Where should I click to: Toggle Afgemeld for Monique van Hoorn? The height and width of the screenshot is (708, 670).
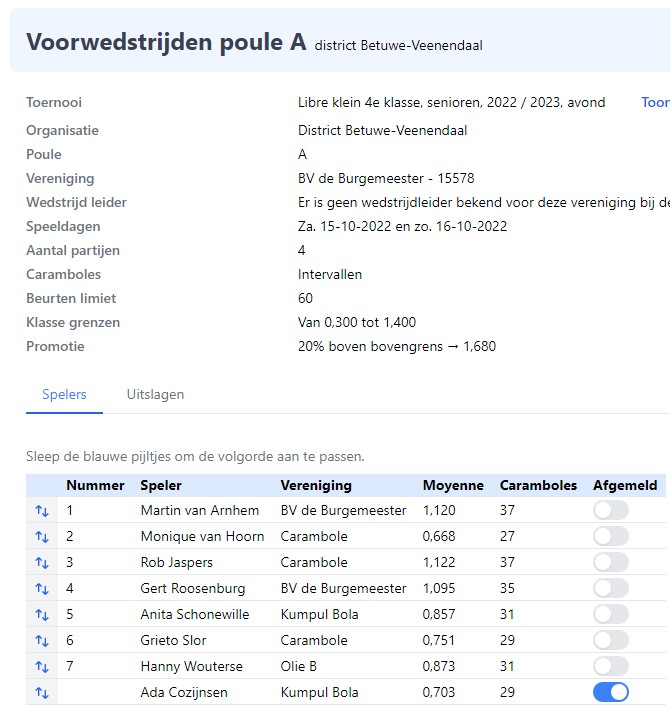click(x=611, y=536)
